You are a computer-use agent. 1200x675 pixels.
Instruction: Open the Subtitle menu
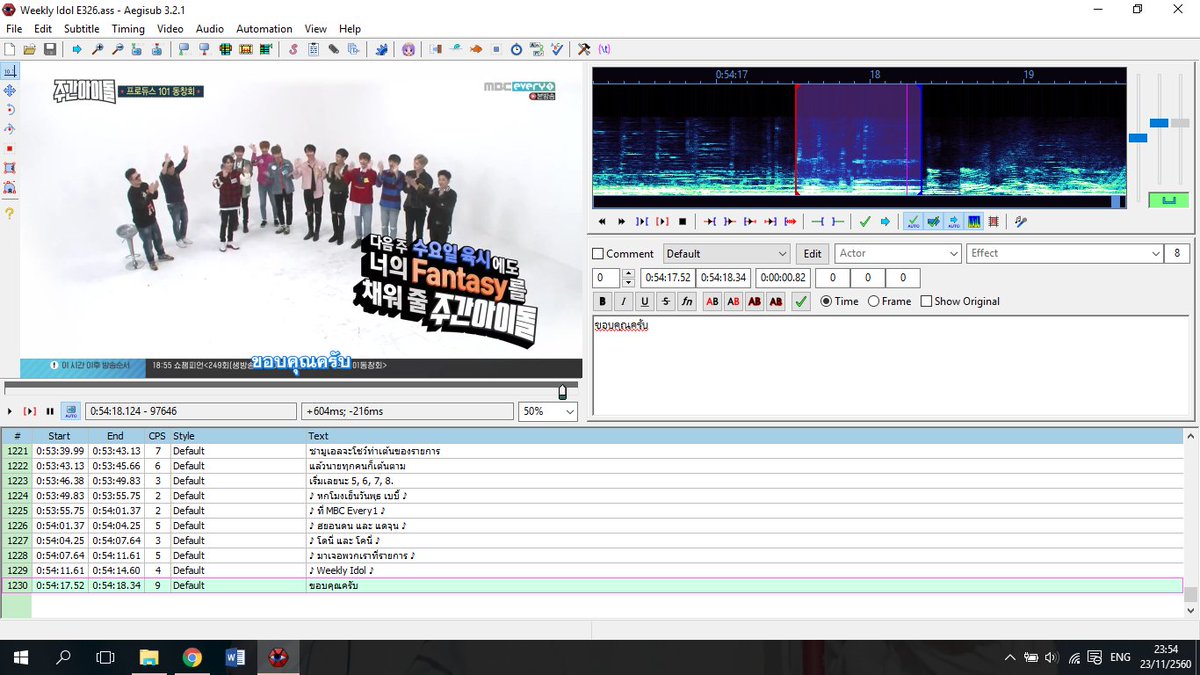pos(82,29)
